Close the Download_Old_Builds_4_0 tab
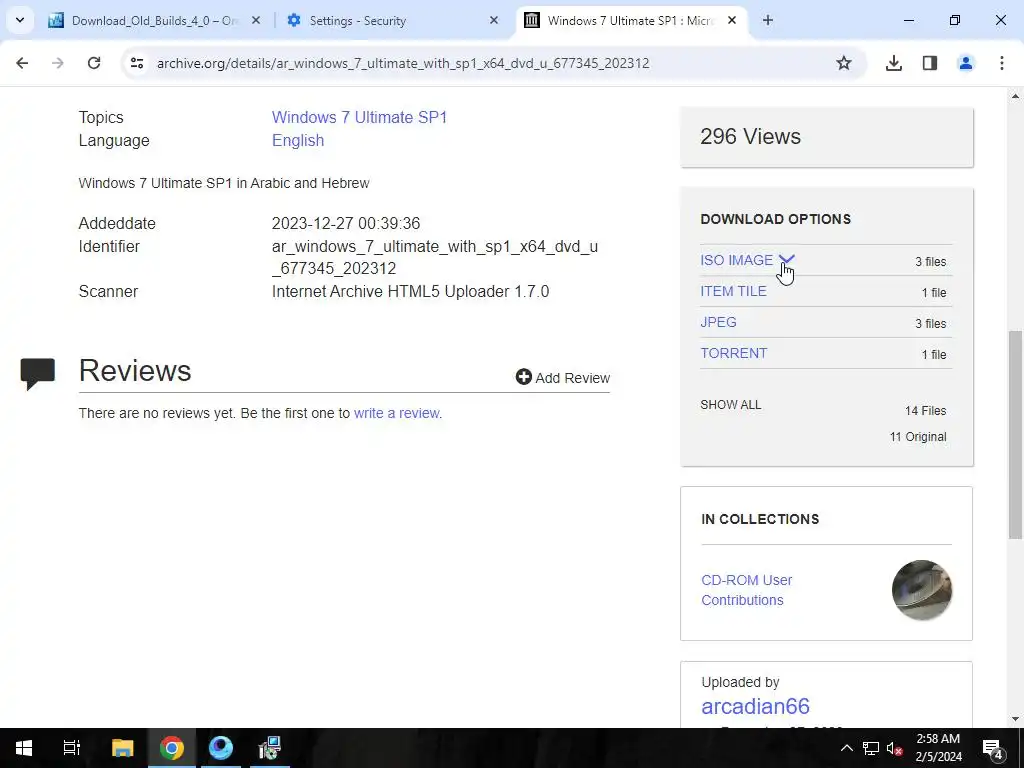 pos(256,20)
